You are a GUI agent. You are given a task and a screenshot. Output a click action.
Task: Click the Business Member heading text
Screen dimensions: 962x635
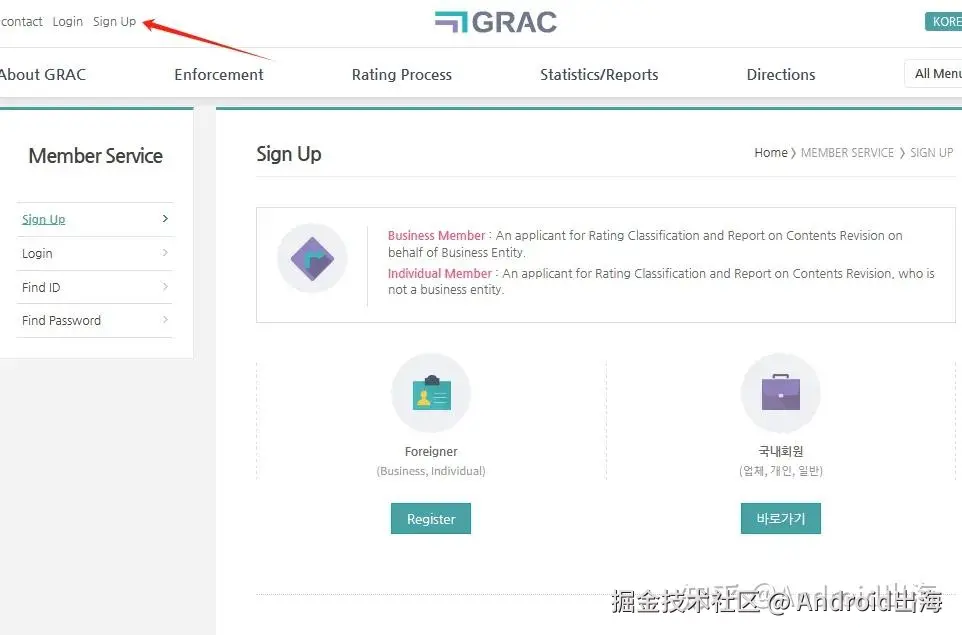(x=436, y=236)
